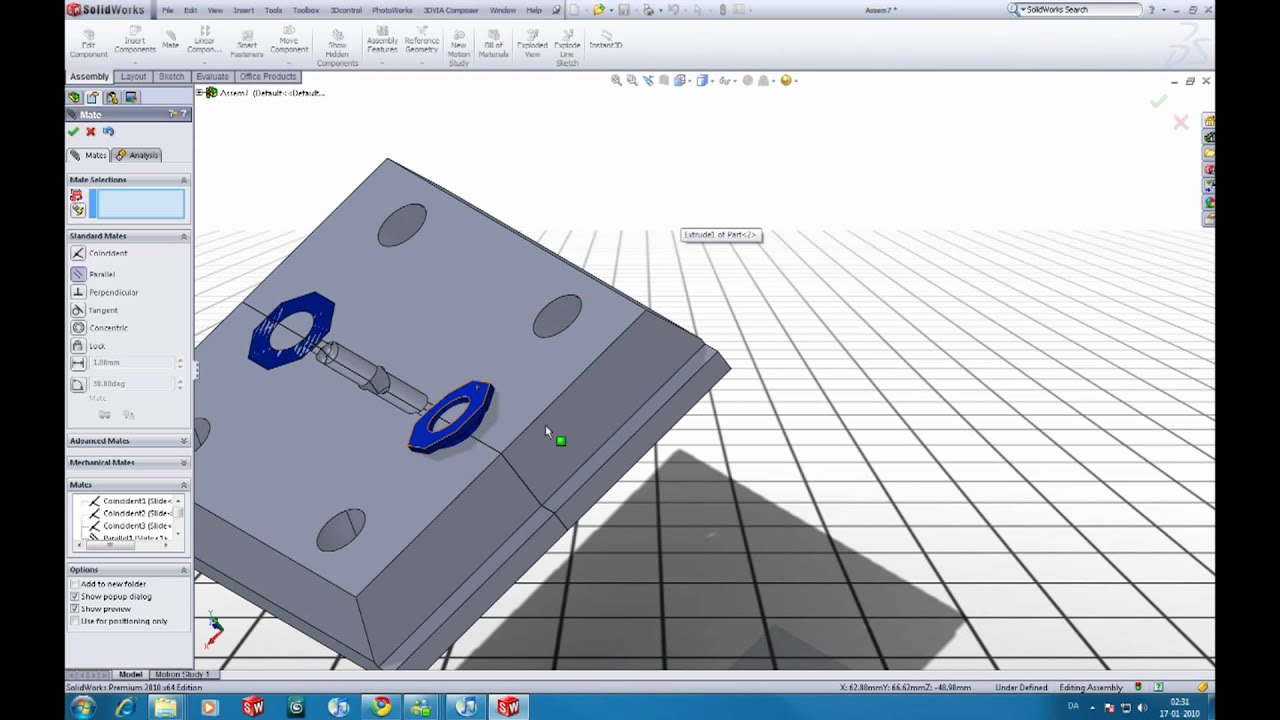Viewport: 1280px width, 720px height.
Task: Select Coincident standard mate
Action: coord(99,254)
